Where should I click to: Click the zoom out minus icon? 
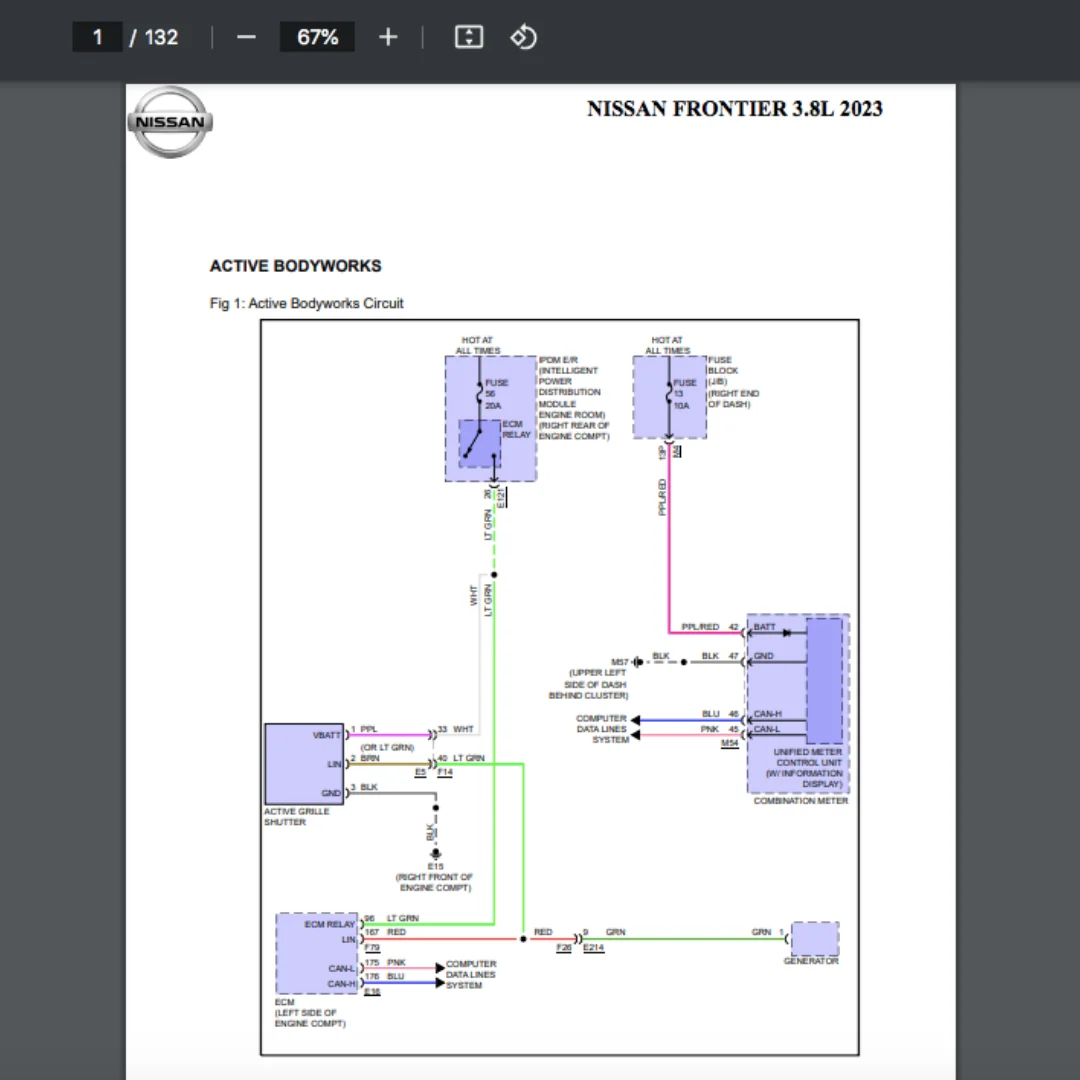point(246,37)
